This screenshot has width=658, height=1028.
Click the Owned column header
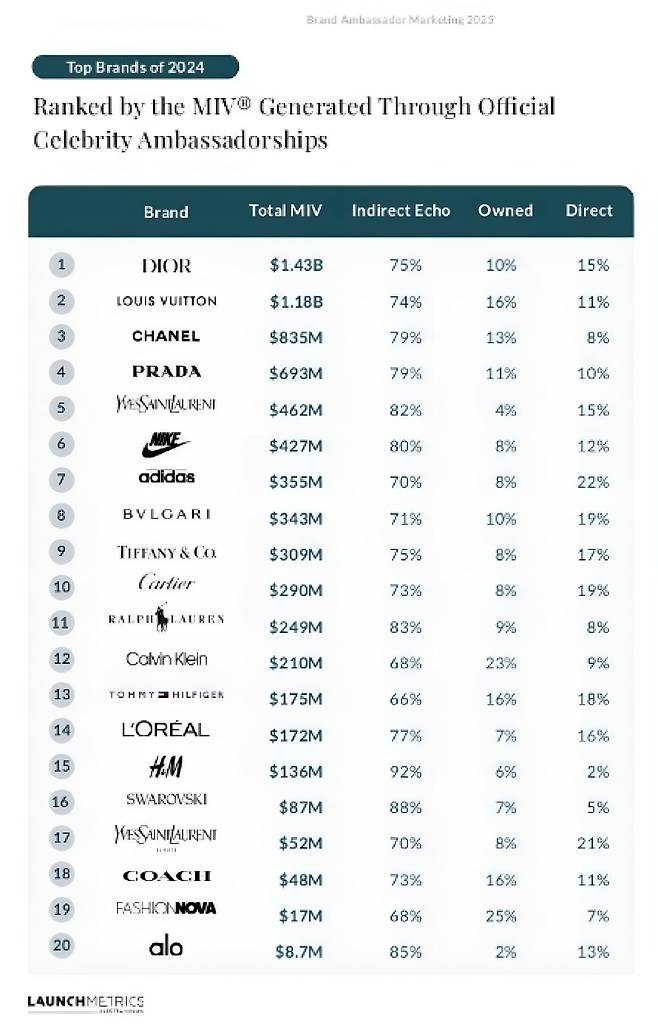[x=505, y=211]
